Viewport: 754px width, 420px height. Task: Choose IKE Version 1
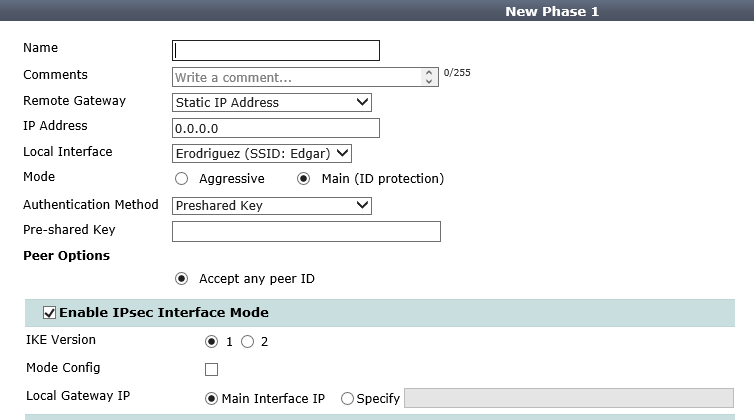click(211, 342)
